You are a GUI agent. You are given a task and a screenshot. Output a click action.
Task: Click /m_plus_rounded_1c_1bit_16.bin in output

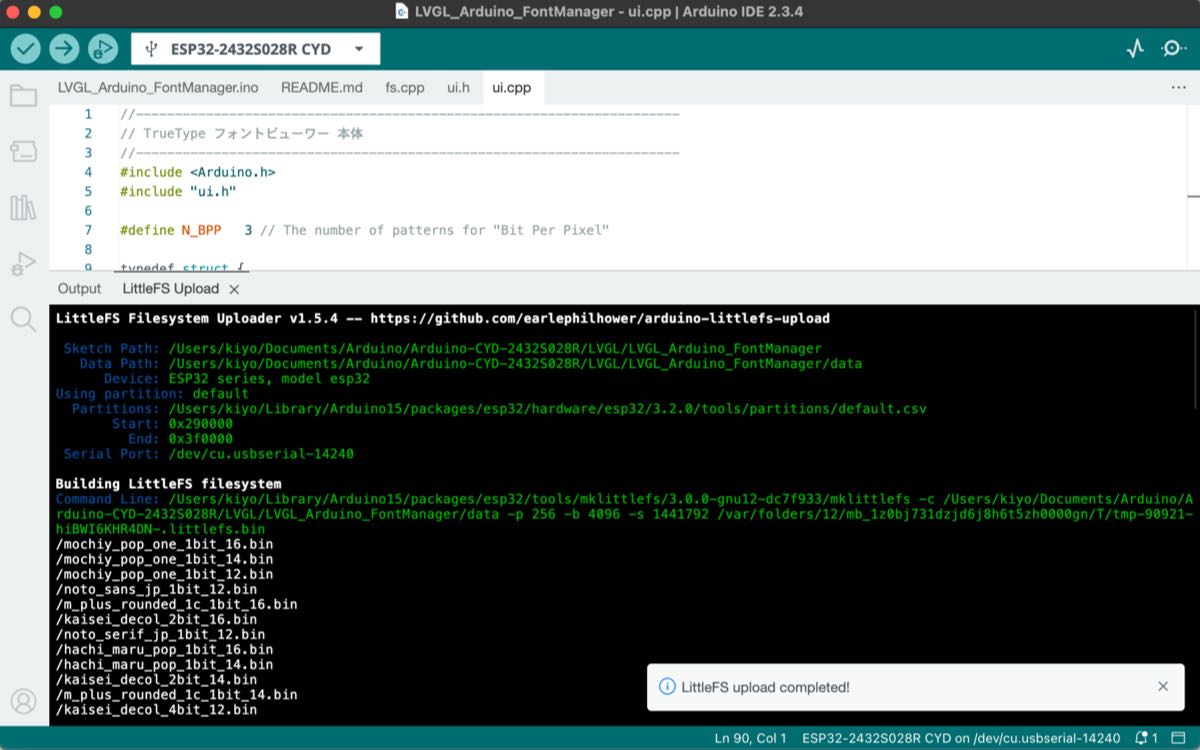click(176, 604)
